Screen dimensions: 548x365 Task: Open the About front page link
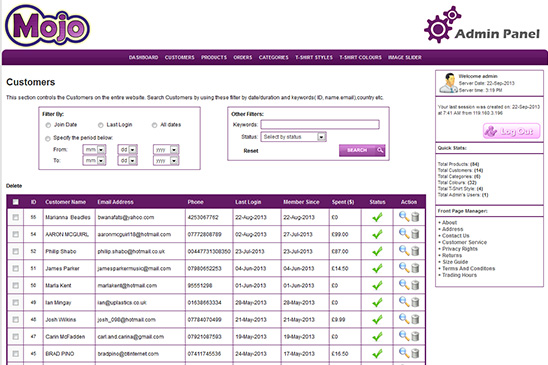449,222
